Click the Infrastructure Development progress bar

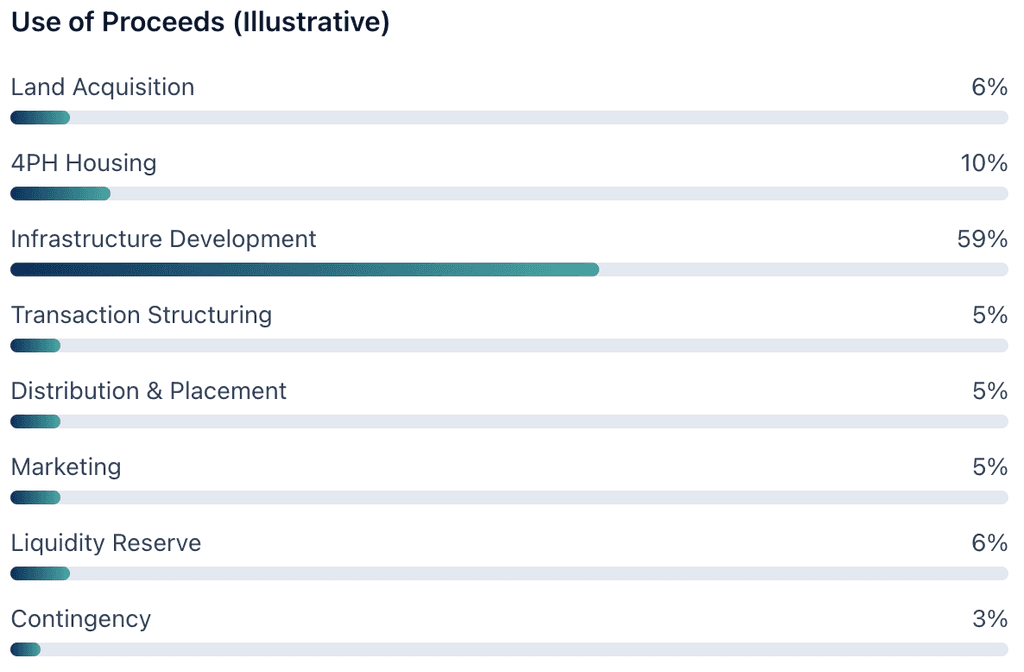(509, 270)
